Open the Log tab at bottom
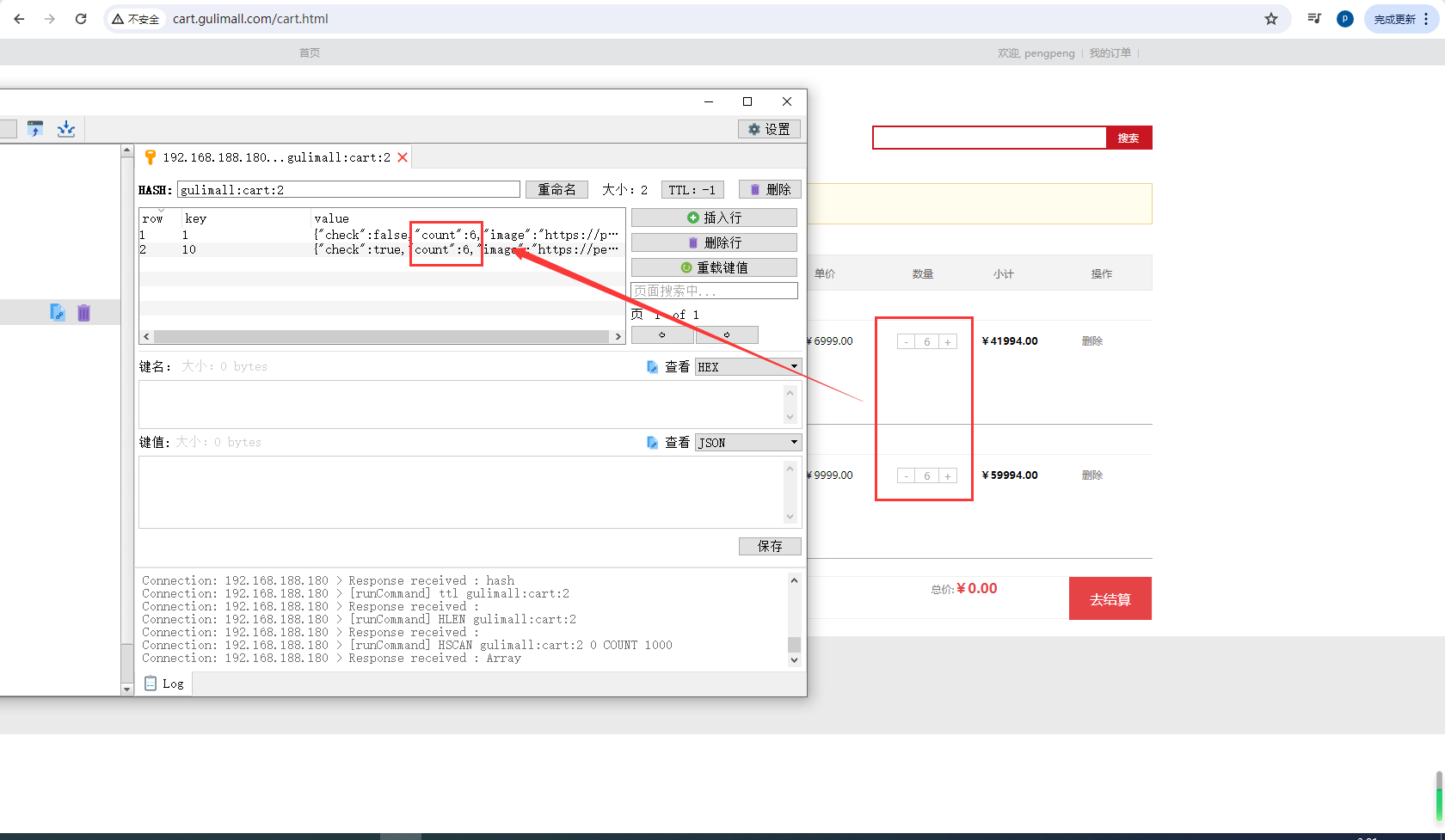 point(163,684)
